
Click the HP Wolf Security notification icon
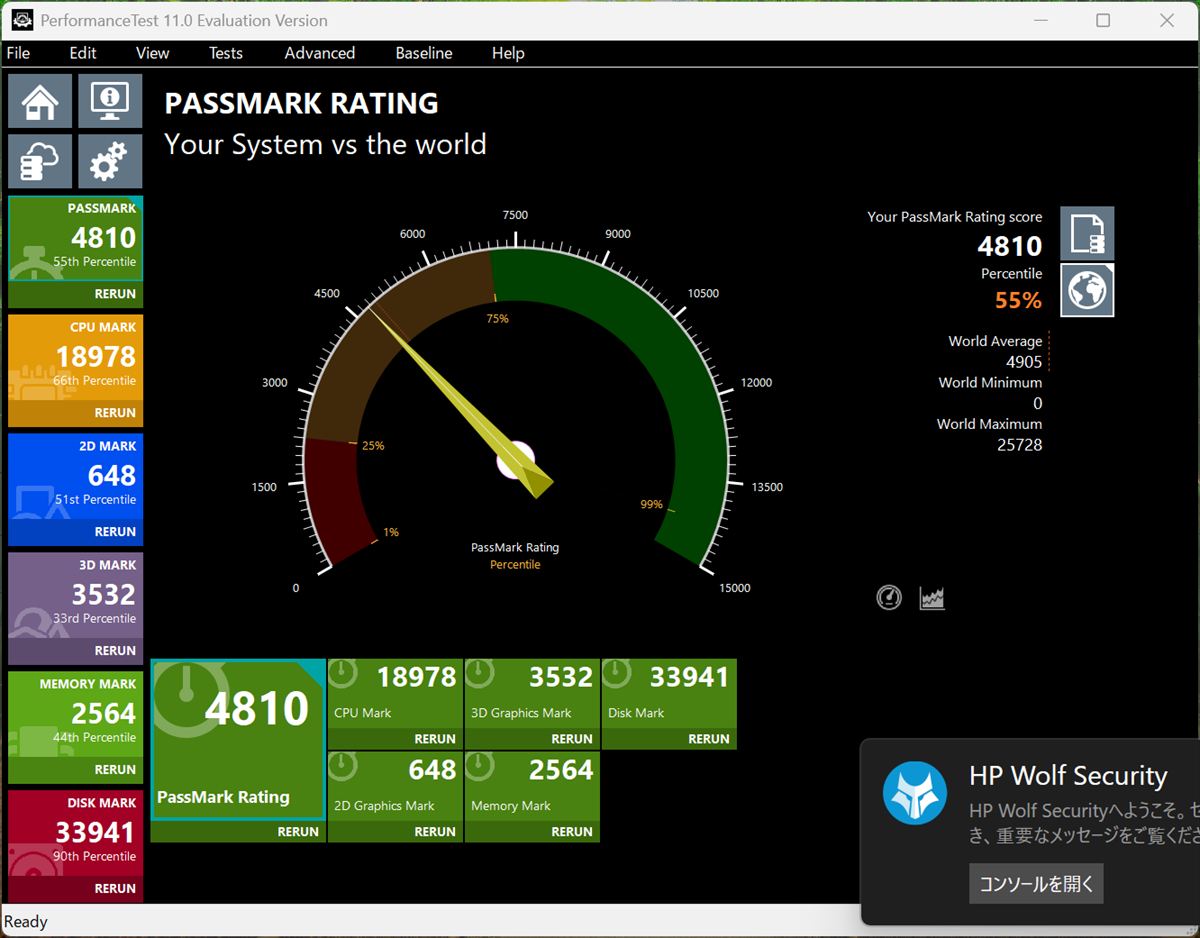pos(914,793)
